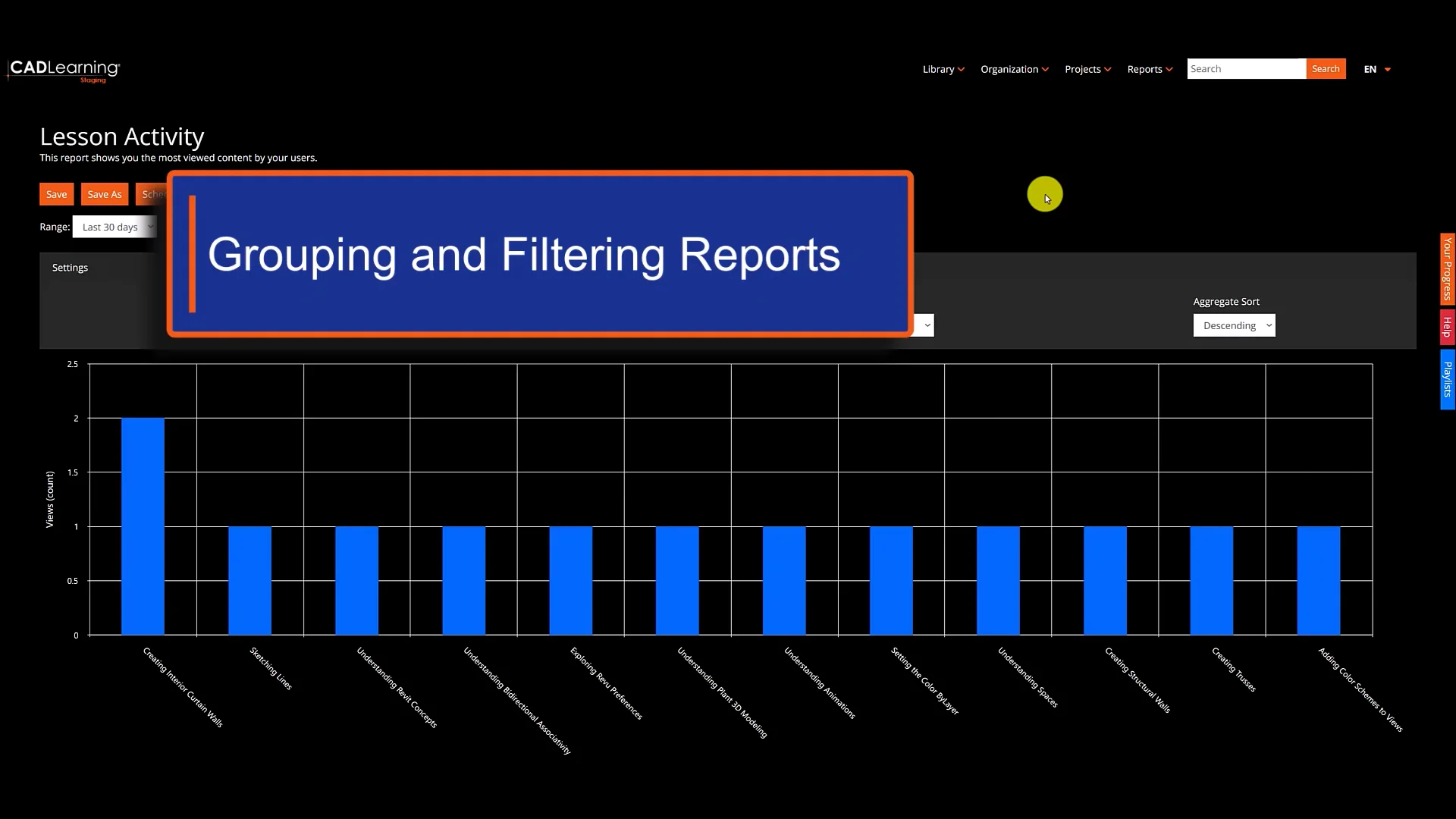Click the Understanding Spaces bar
Image resolution: width=1456 pixels, height=819 pixels.
pos(998,581)
